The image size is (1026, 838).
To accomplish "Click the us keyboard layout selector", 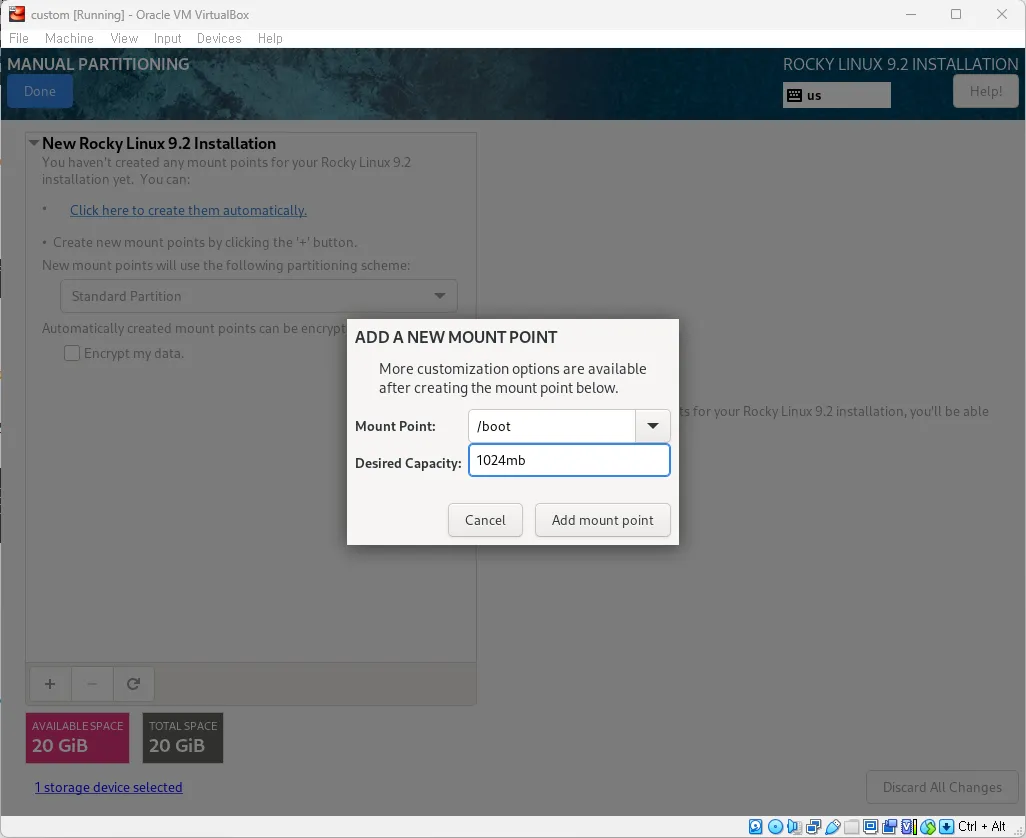I will (x=837, y=95).
